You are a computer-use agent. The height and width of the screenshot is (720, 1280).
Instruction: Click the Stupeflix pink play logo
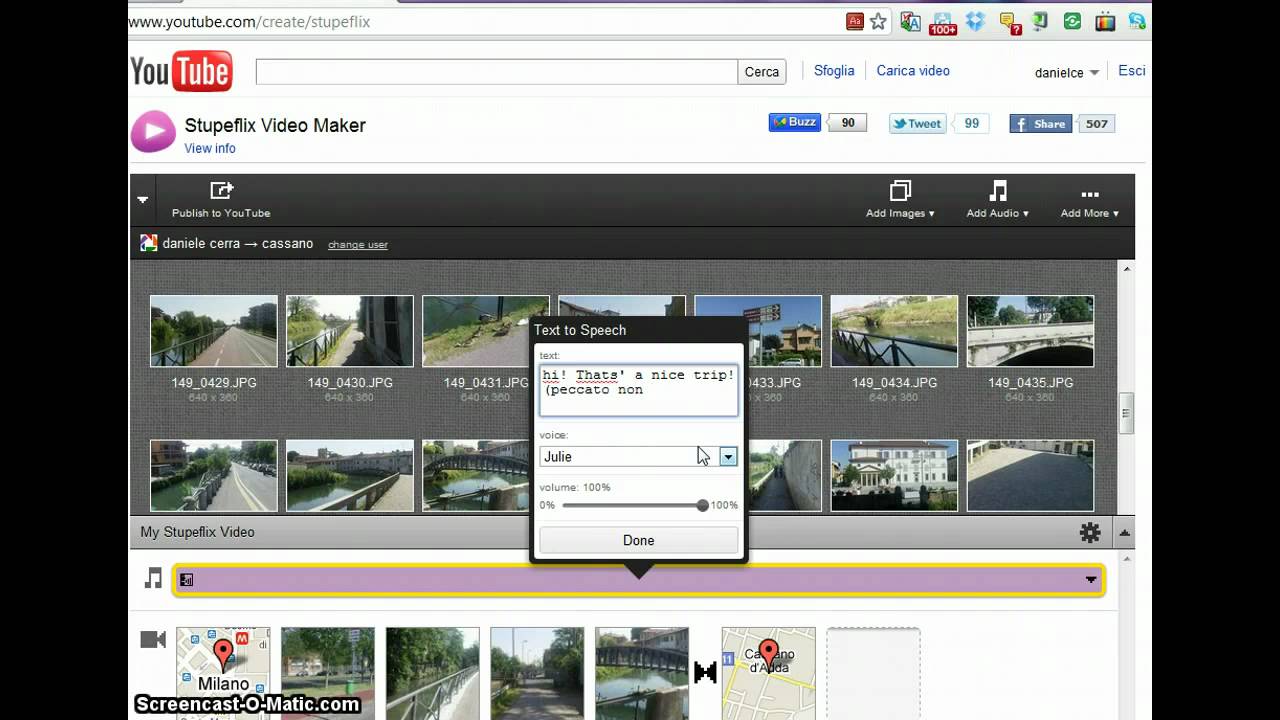(x=153, y=131)
